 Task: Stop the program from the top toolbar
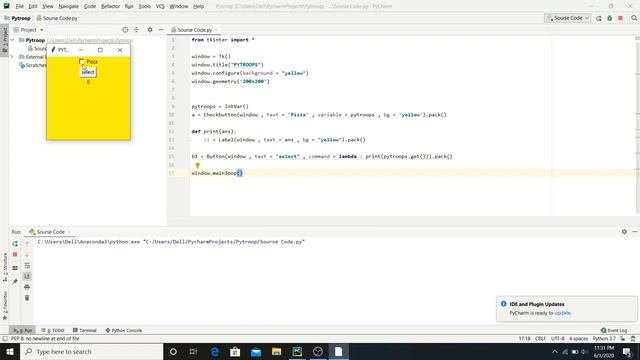[x=620, y=18]
